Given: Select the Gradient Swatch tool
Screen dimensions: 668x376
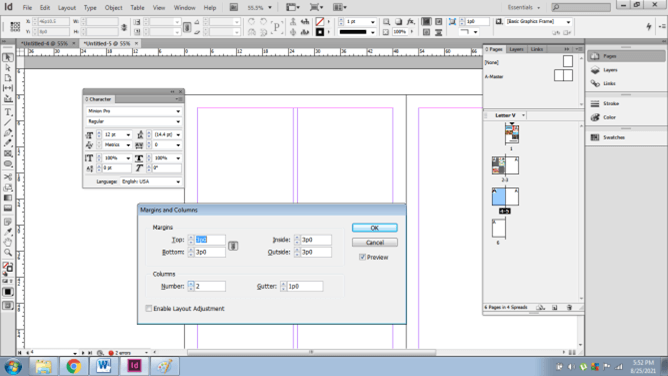Looking at the screenshot, I should [x=8, y=198].
